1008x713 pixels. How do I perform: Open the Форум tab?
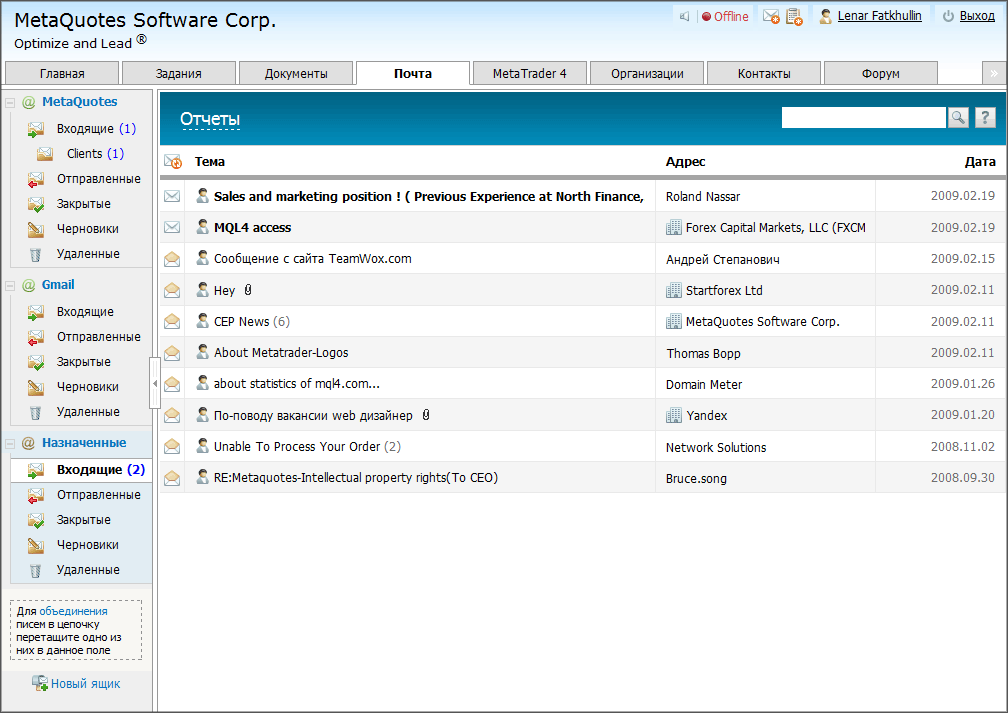click(x=881, y=73)
